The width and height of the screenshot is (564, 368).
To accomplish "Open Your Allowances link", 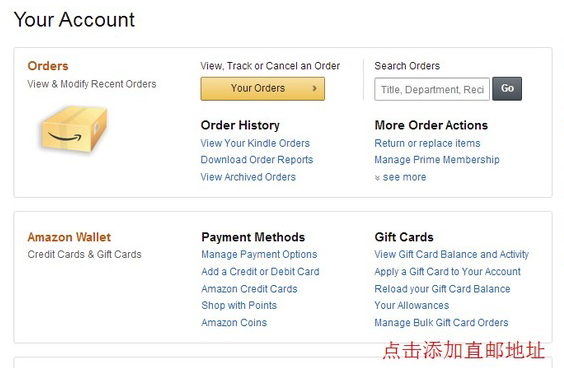I will point(411,305).
